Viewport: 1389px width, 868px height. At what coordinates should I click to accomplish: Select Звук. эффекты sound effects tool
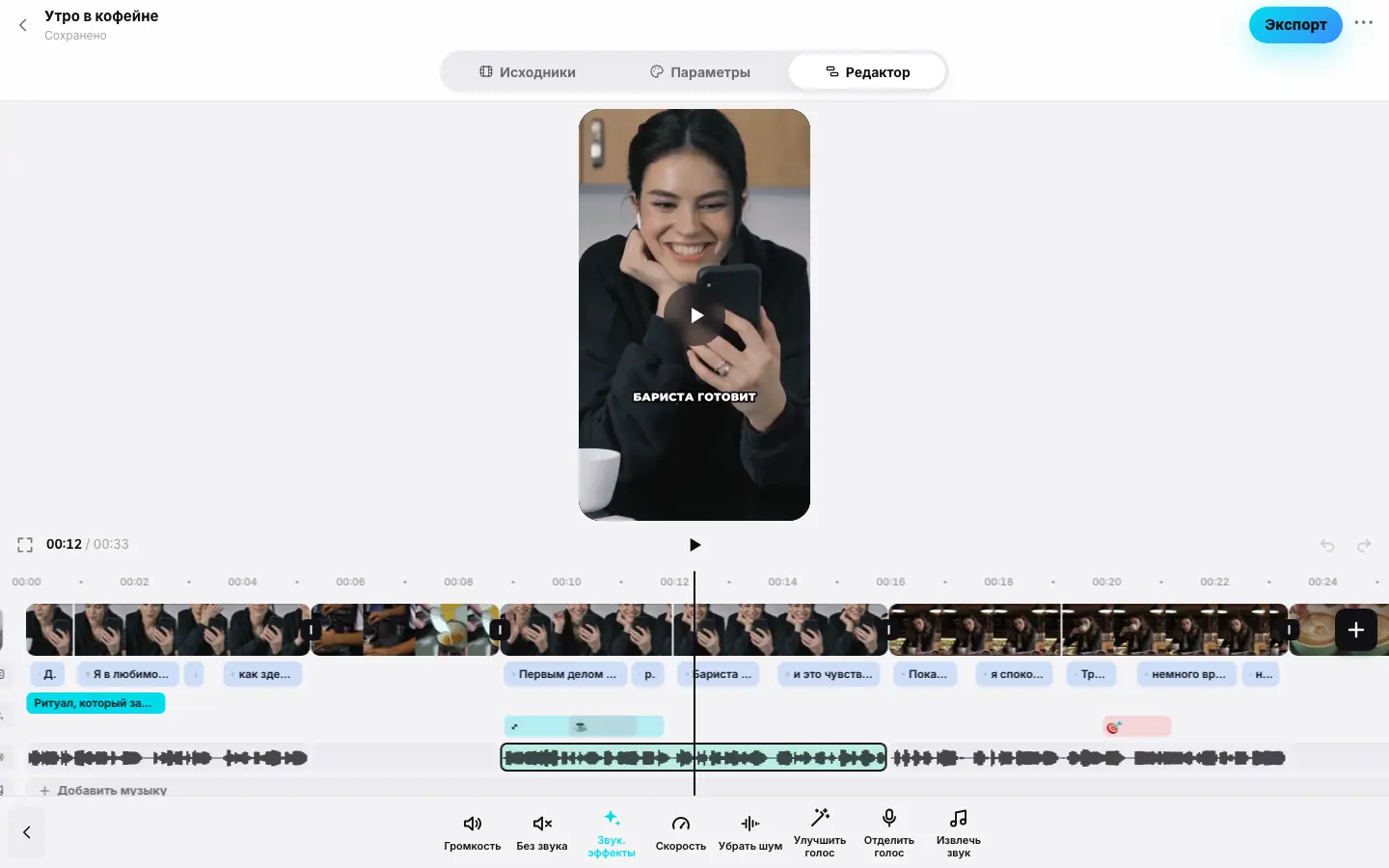click(x=612, y=833)
